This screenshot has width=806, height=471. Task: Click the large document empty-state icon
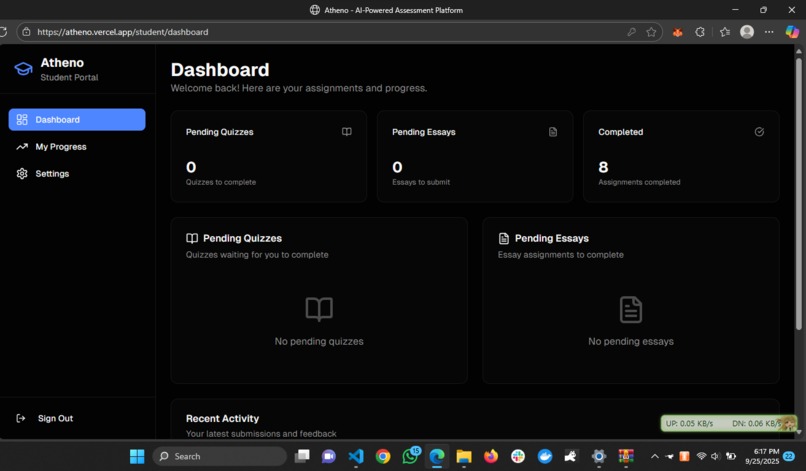pyautogui.click(x=631, y=309)
